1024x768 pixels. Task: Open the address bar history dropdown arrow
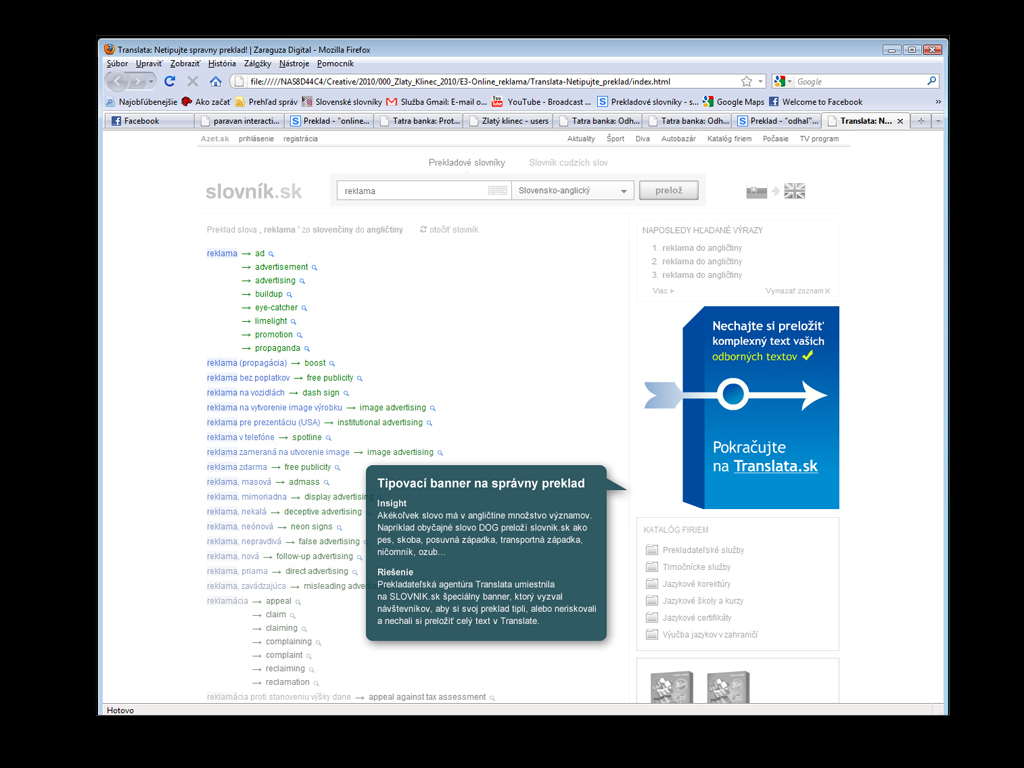click(x=760, y=82)
